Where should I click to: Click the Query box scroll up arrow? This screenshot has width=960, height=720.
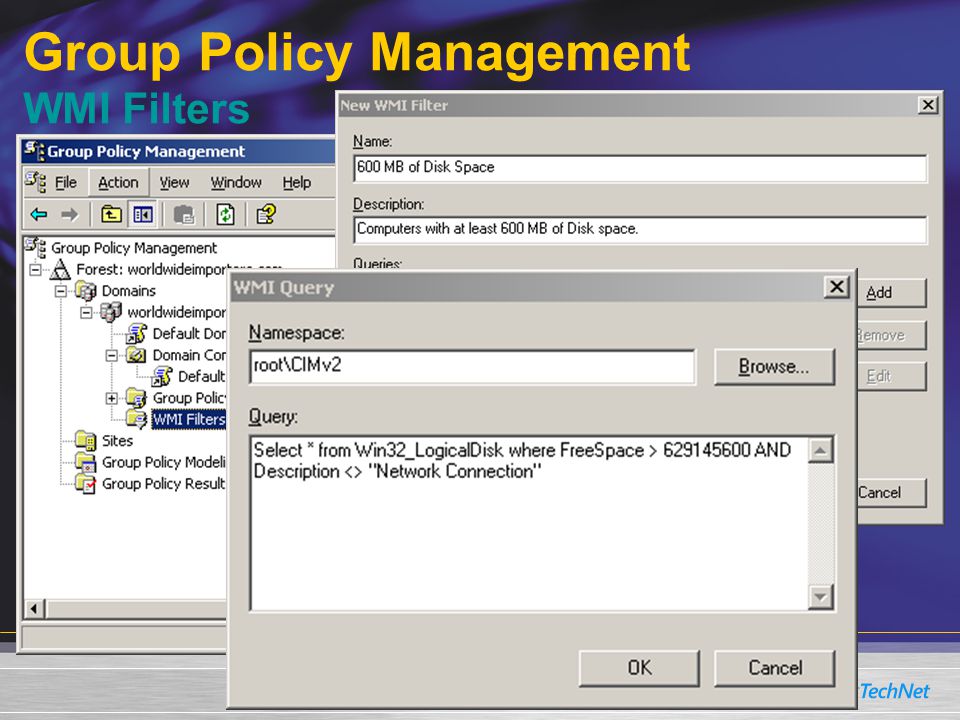tap(820, 451)
